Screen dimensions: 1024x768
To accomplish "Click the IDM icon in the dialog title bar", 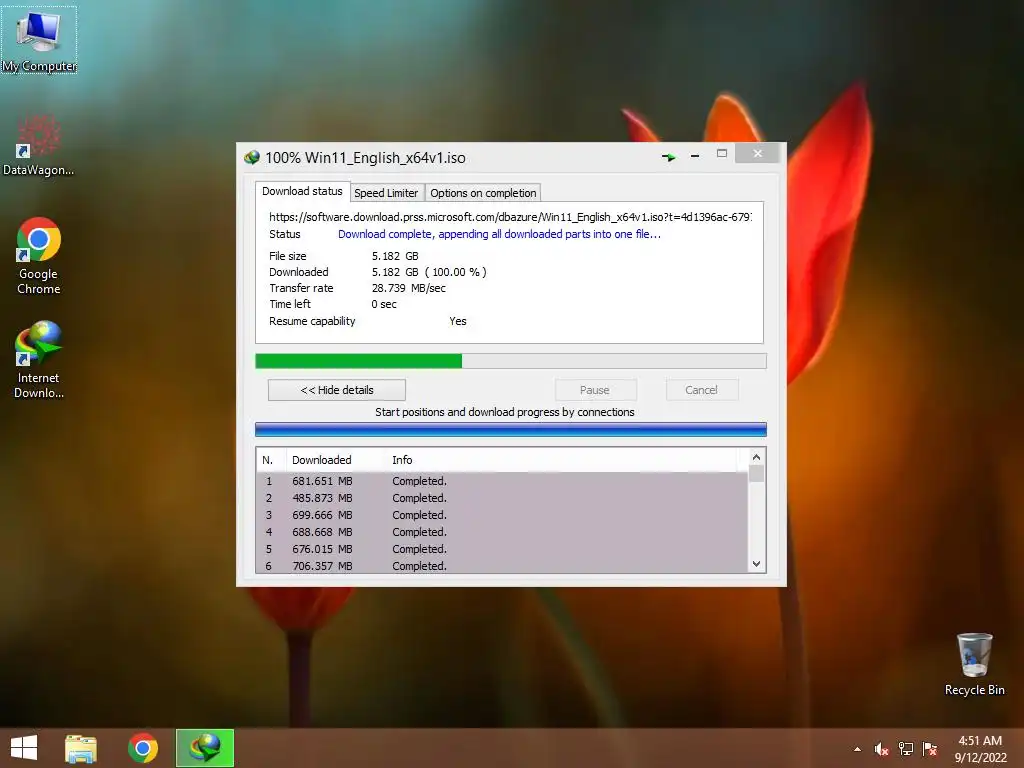I will [252, 157].
